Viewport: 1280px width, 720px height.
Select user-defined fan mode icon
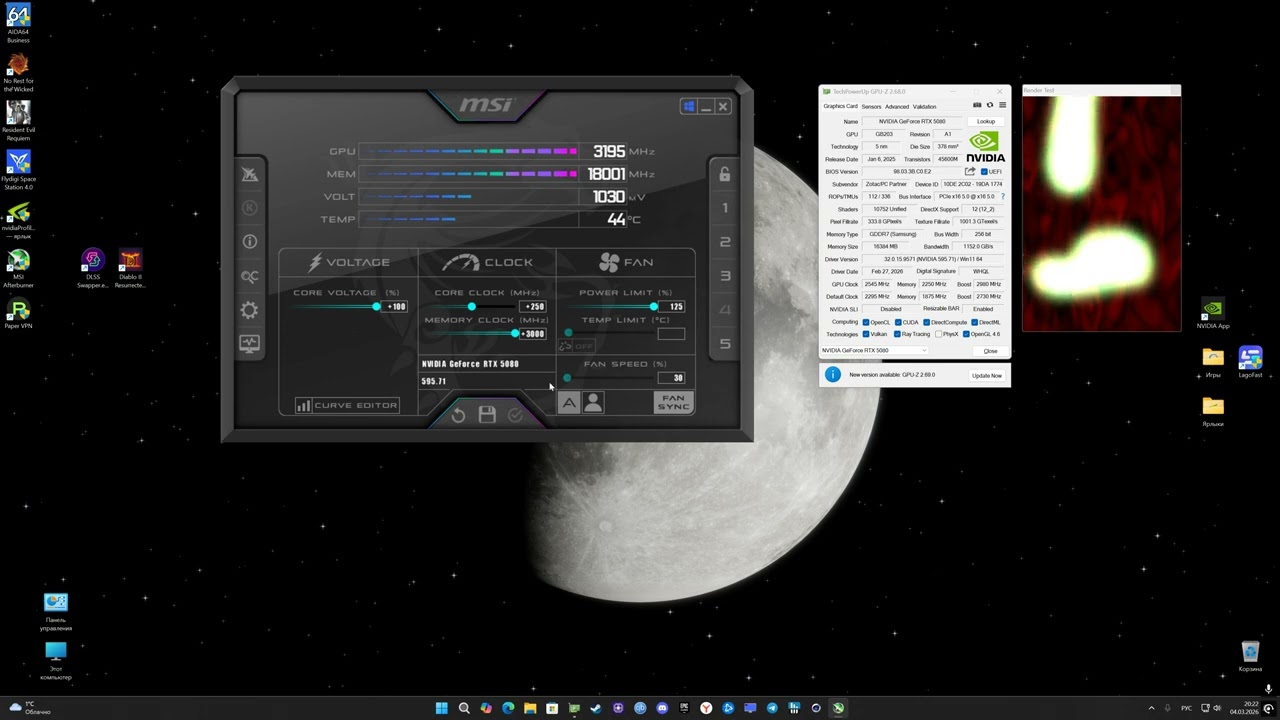tap(593, 402)
